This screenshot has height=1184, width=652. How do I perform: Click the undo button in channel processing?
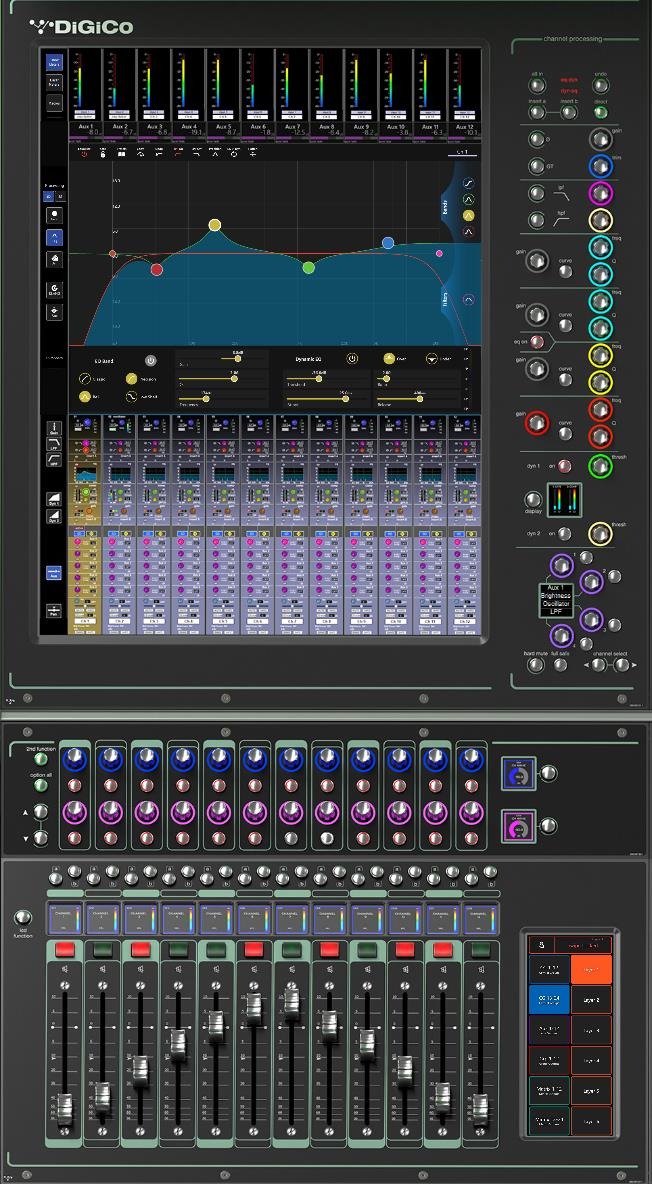click(x=601, y=85)
